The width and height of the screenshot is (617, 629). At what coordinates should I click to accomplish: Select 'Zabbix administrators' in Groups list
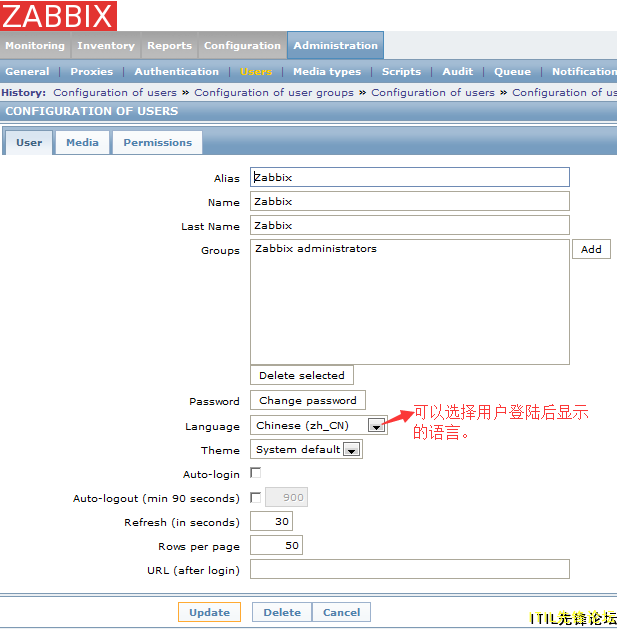pyautogui.click(x=316, y=249)
